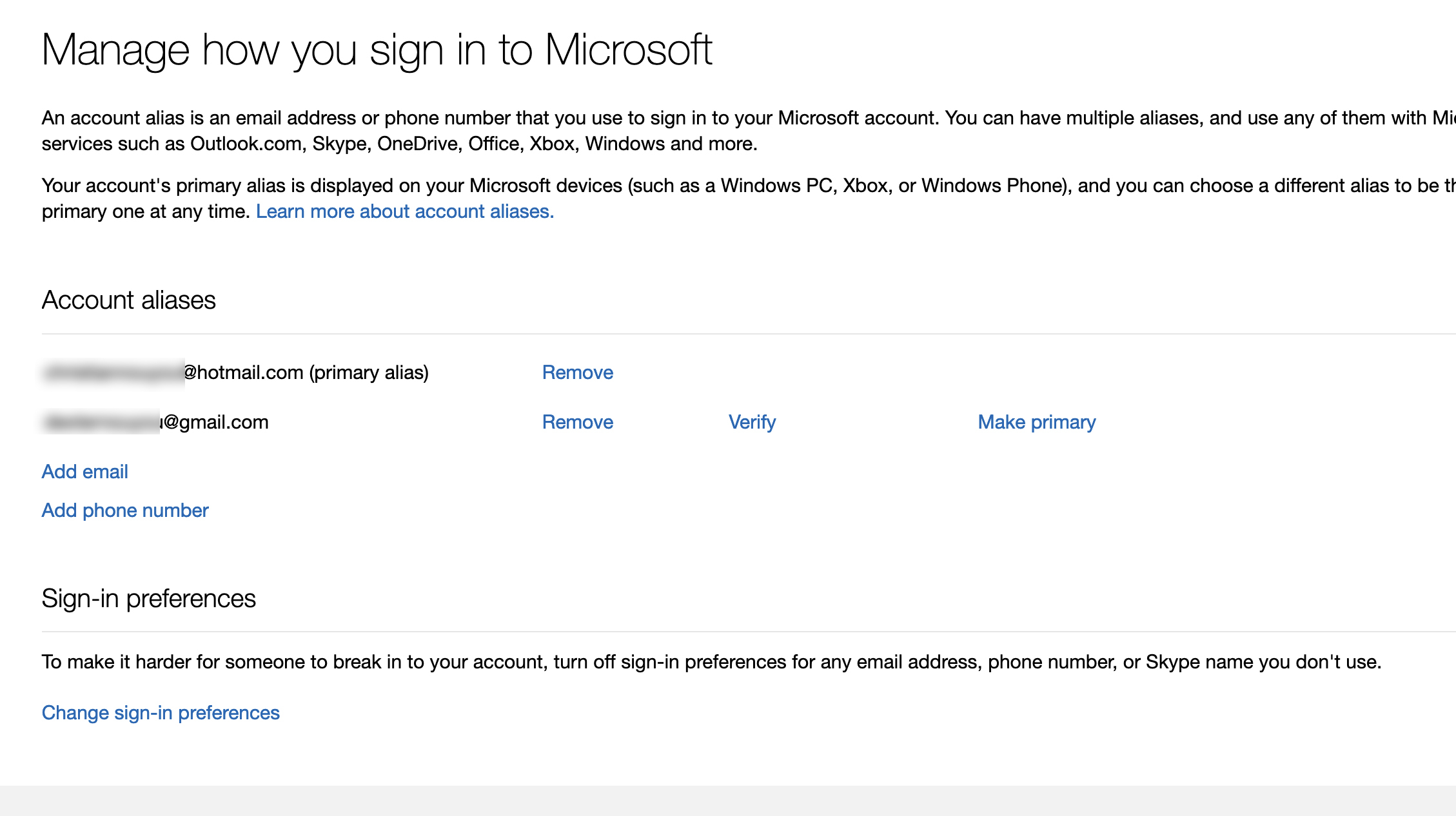Make the gmail.com alias primary

1036,422
